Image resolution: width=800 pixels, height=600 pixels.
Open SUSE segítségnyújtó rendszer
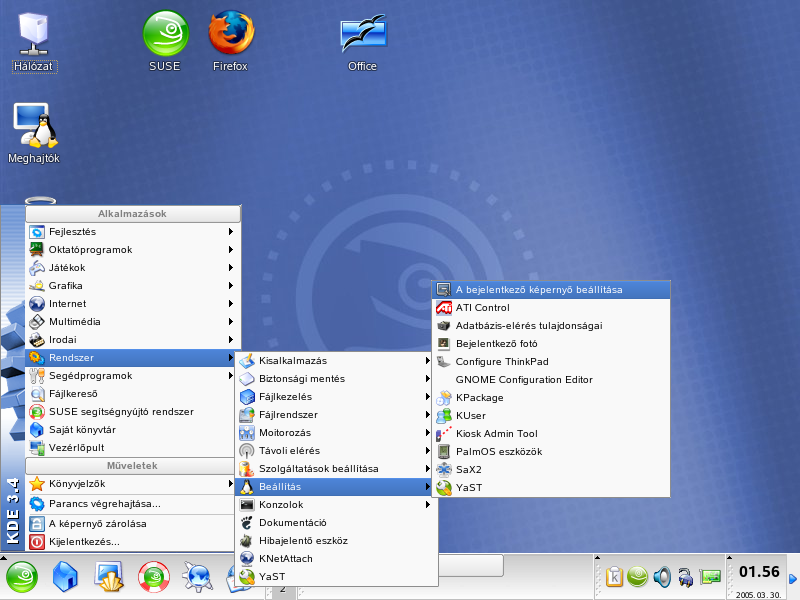130,412
